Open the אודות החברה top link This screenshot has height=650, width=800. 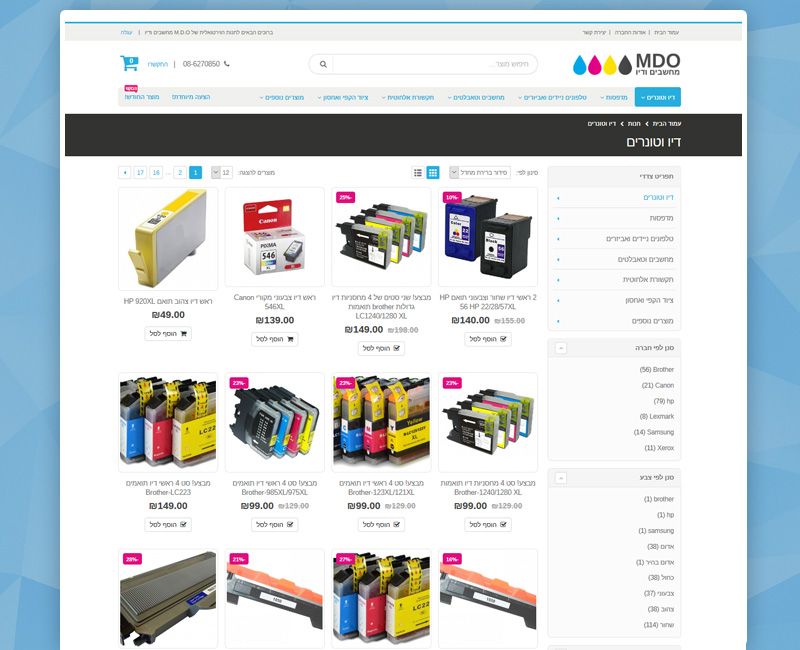(630, 32)
